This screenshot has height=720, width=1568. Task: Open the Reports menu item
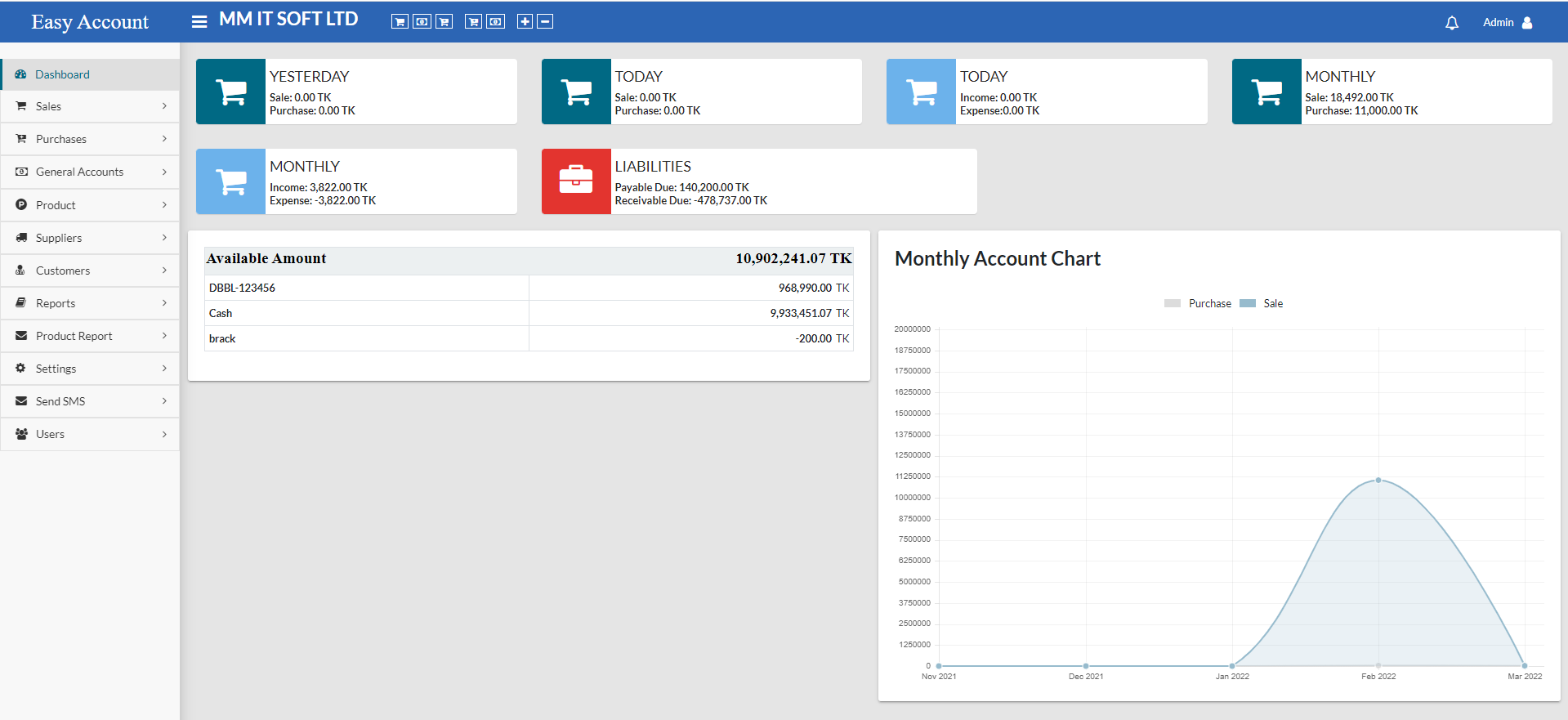pyautogui.click(x=56, y=303)
